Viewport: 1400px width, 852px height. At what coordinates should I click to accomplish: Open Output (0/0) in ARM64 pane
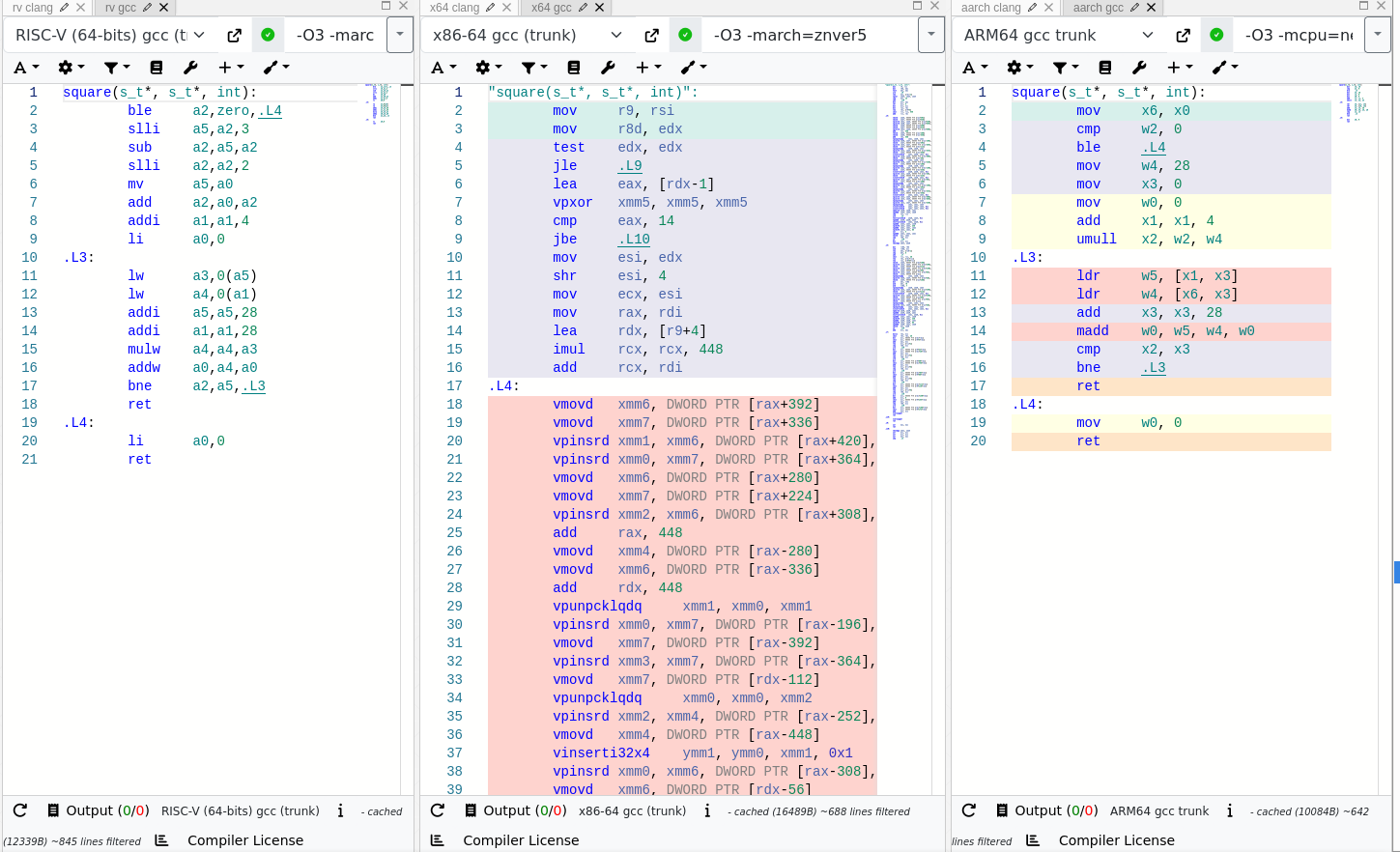click(x=1046, y=810)
